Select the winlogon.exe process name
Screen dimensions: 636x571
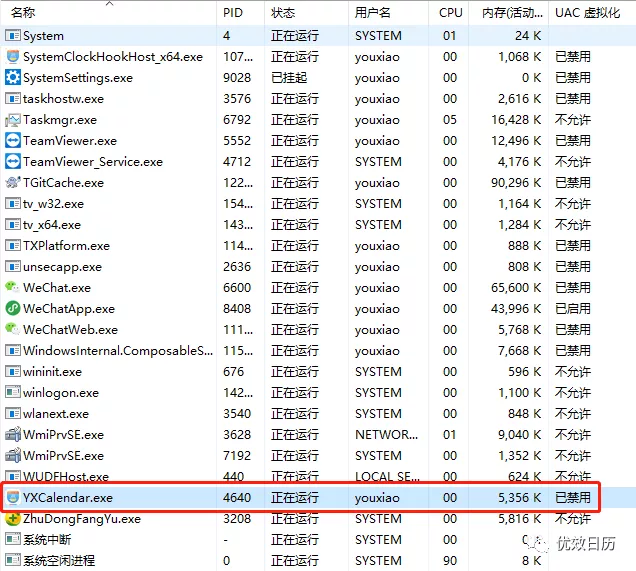[x=61, y=393]
